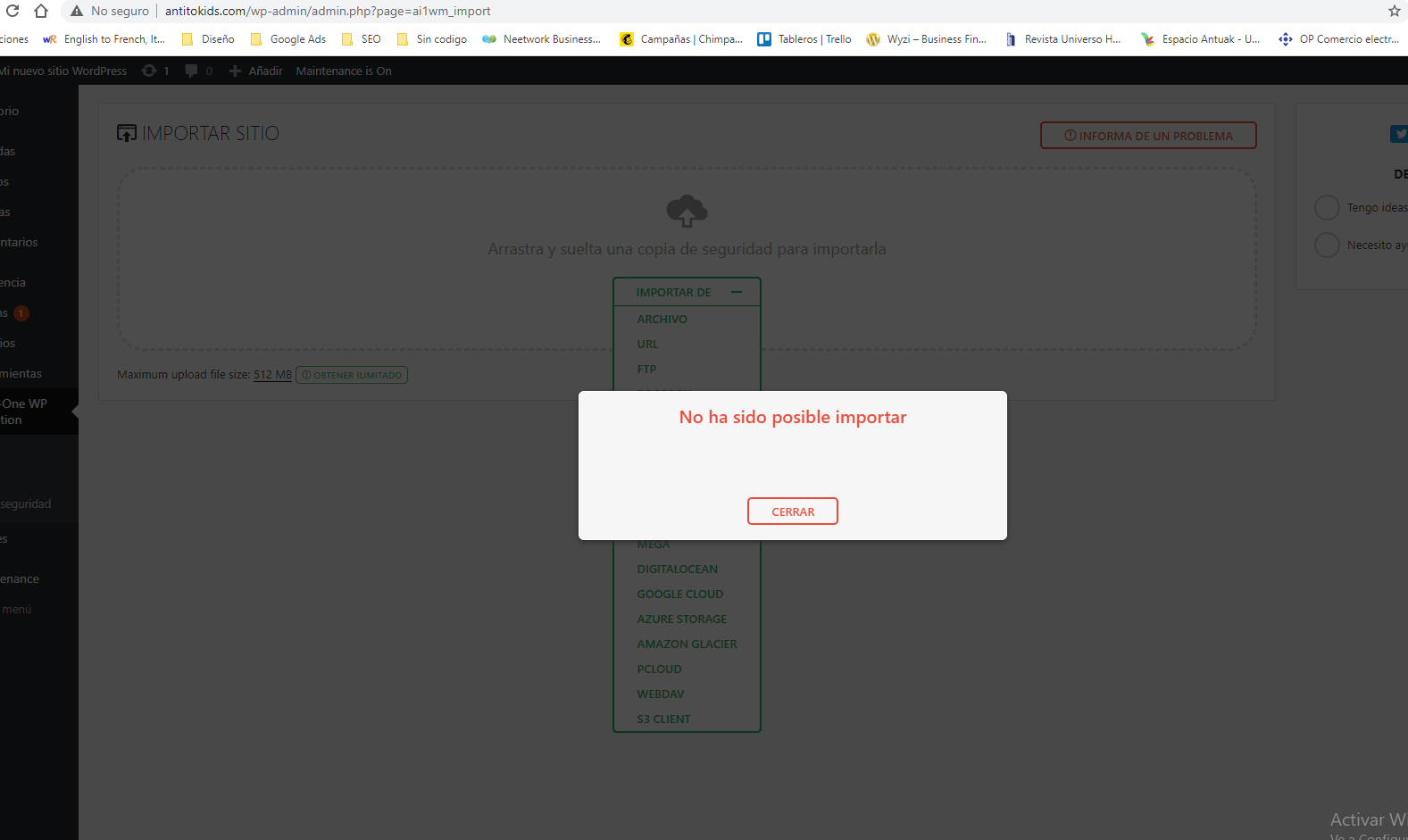Open the OP Comercio electrónico bookmark
The image size is (1408, 840).
[1339, 39]
